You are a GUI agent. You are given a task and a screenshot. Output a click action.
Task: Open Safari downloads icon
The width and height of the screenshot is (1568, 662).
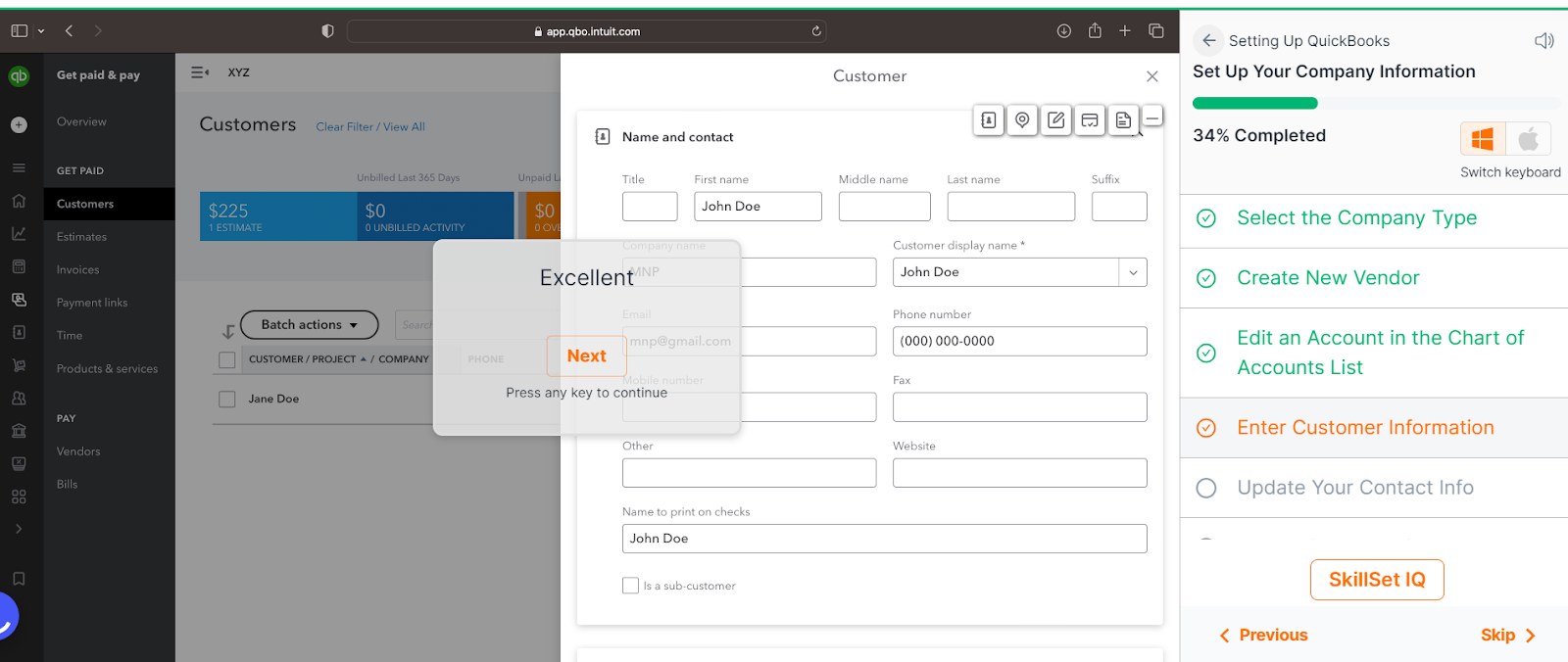tap(1064, 31)
